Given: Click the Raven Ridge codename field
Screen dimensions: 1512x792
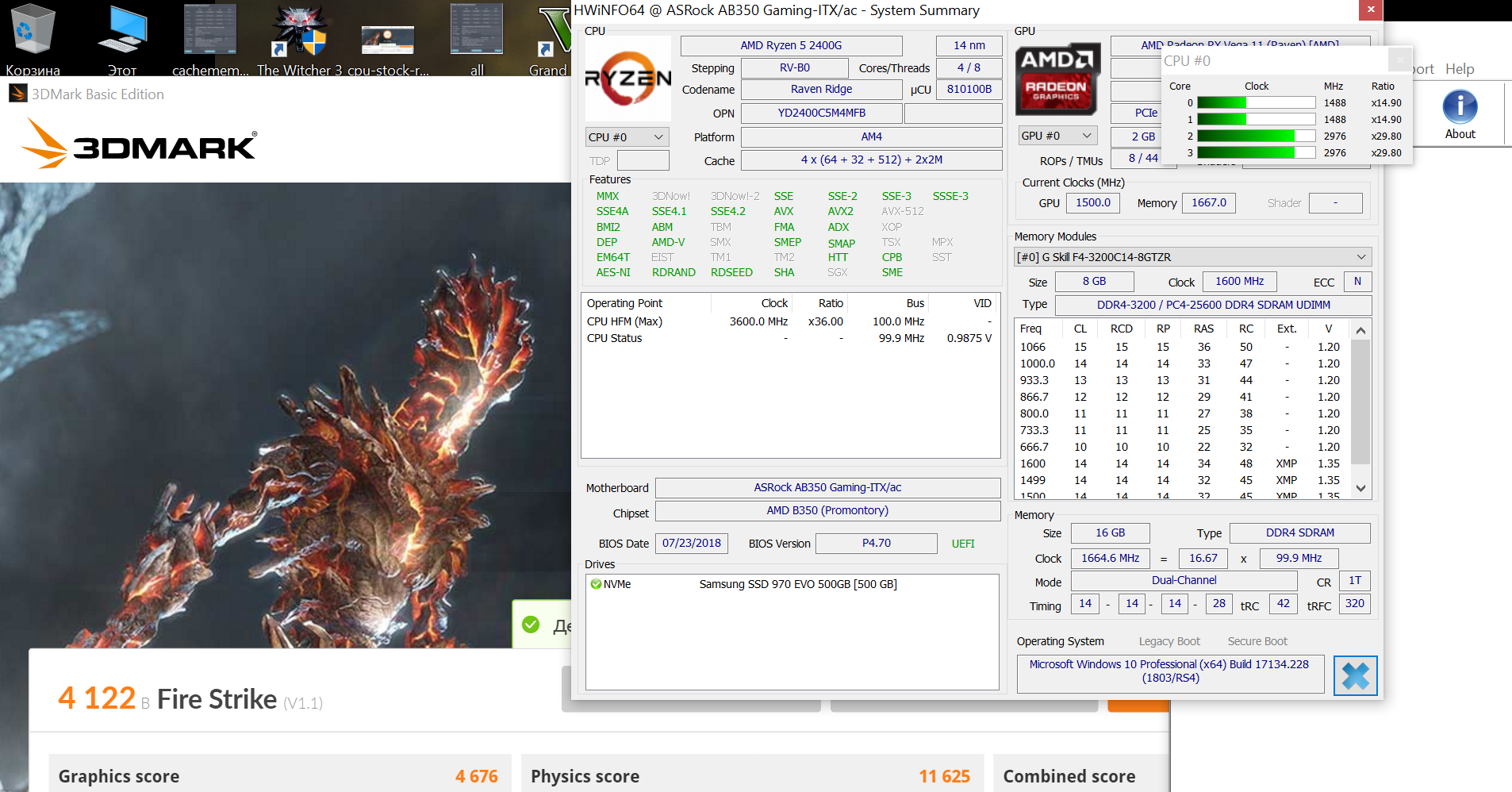Looking at the screenshot, I should point(821,89).
